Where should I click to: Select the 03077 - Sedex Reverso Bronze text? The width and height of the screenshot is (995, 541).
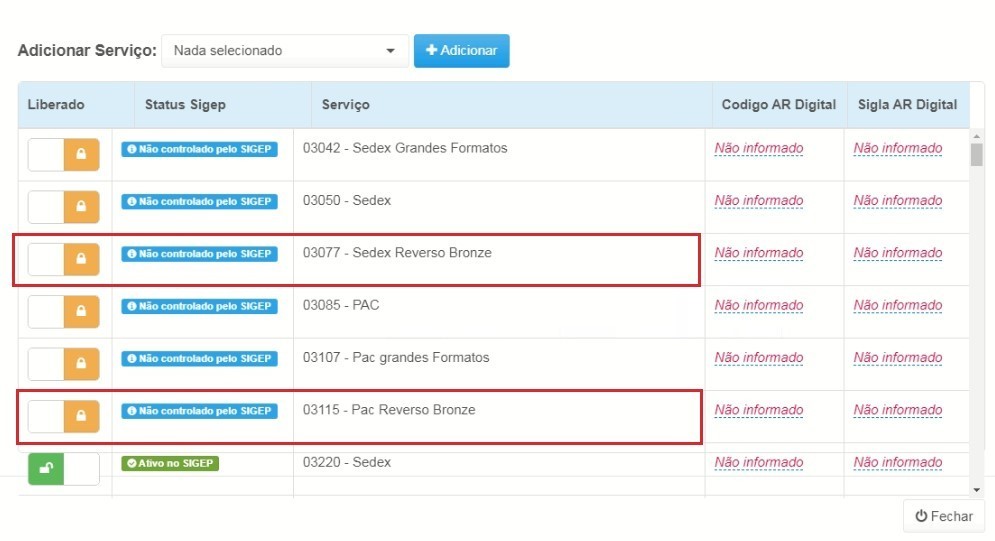[x=397, y=252]
